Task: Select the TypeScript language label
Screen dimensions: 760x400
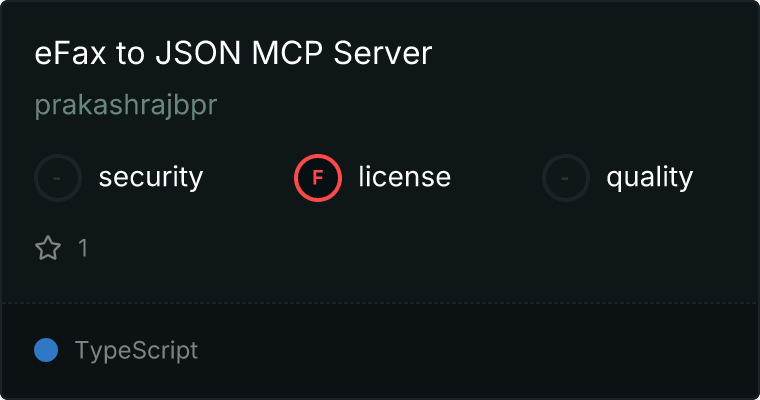Action: [x=136, y=351]
